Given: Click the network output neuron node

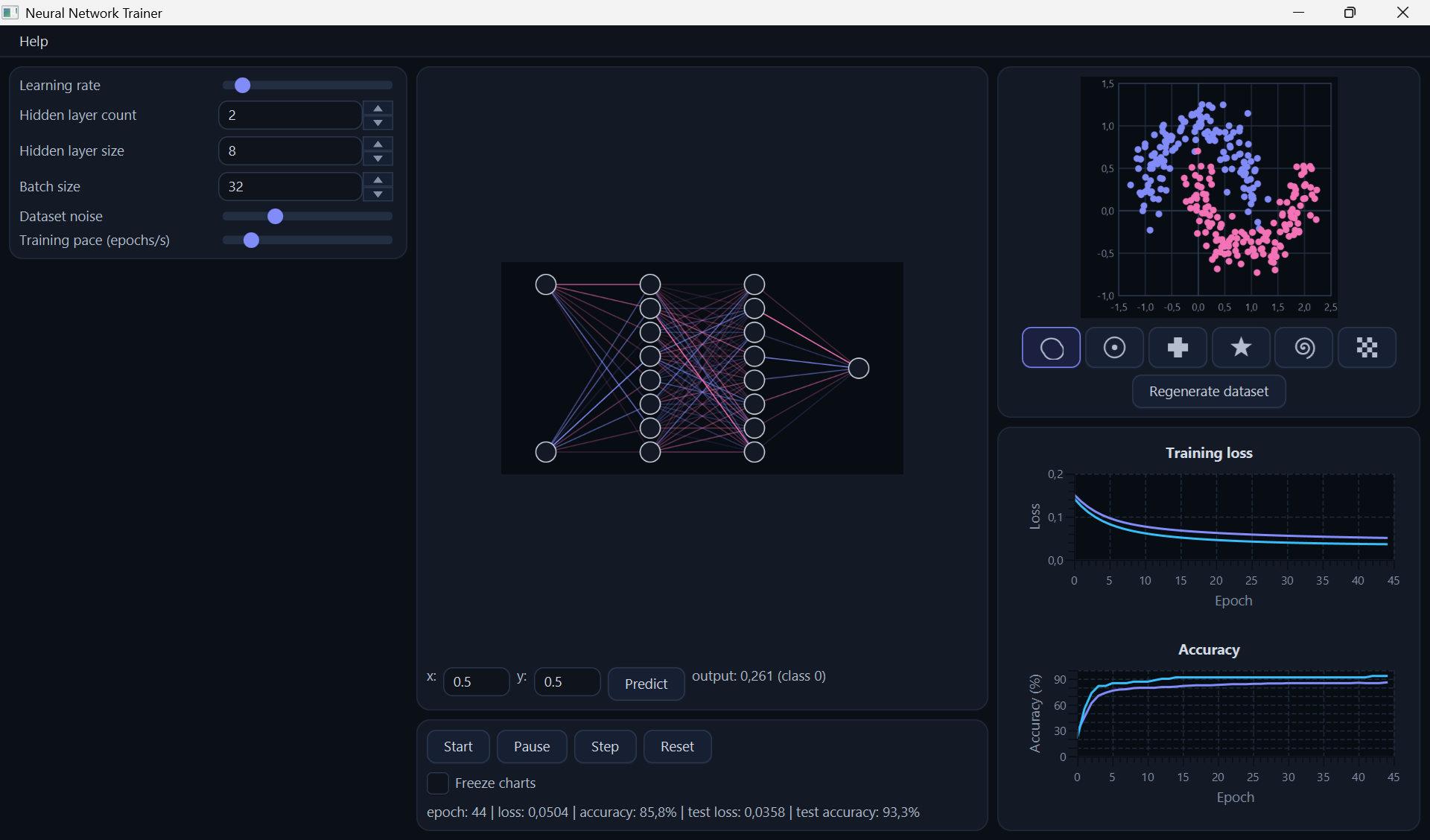Looking at the screenshot, I should point(859,369).
